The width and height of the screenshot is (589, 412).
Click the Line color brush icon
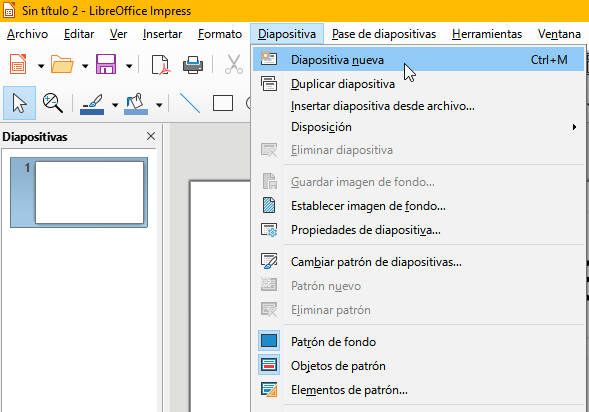point(92,104)
